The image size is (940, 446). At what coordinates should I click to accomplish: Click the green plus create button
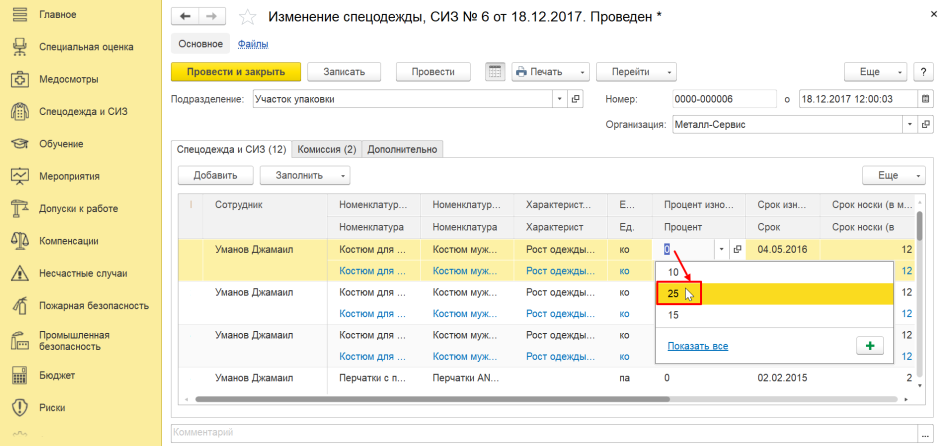point(870,346)
